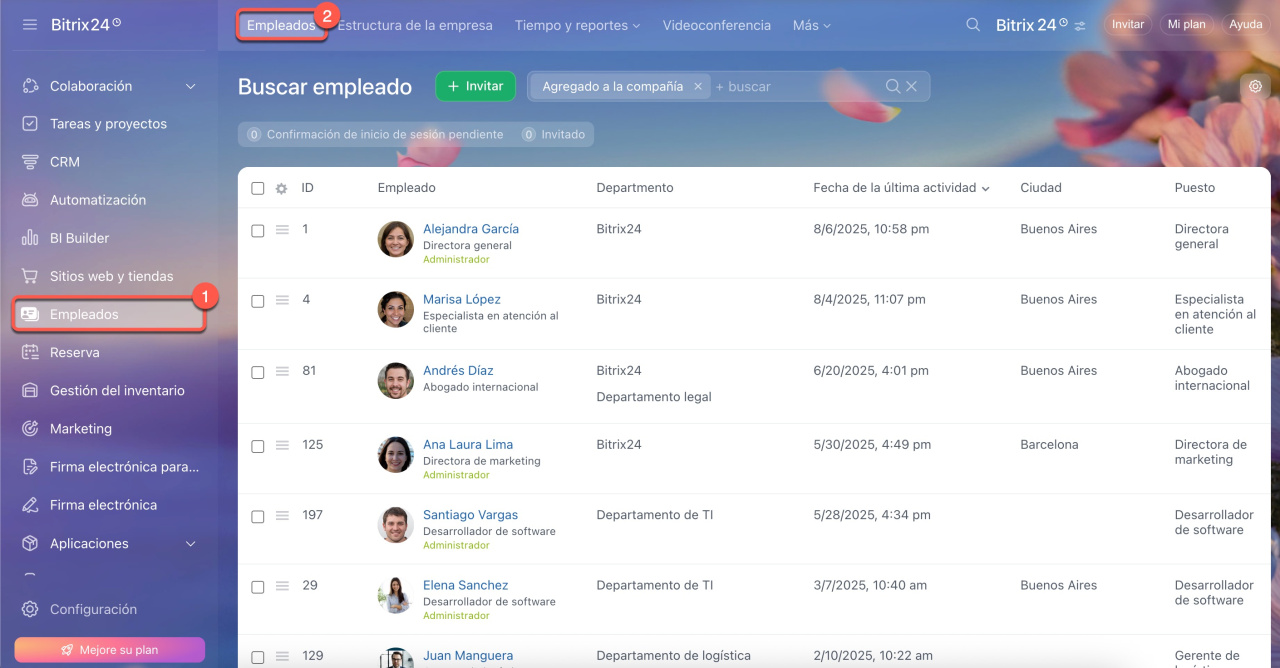
Task: Click 'Confirmación de inicio de sesión pendiente' counter
Action: (x=374, y=134)
